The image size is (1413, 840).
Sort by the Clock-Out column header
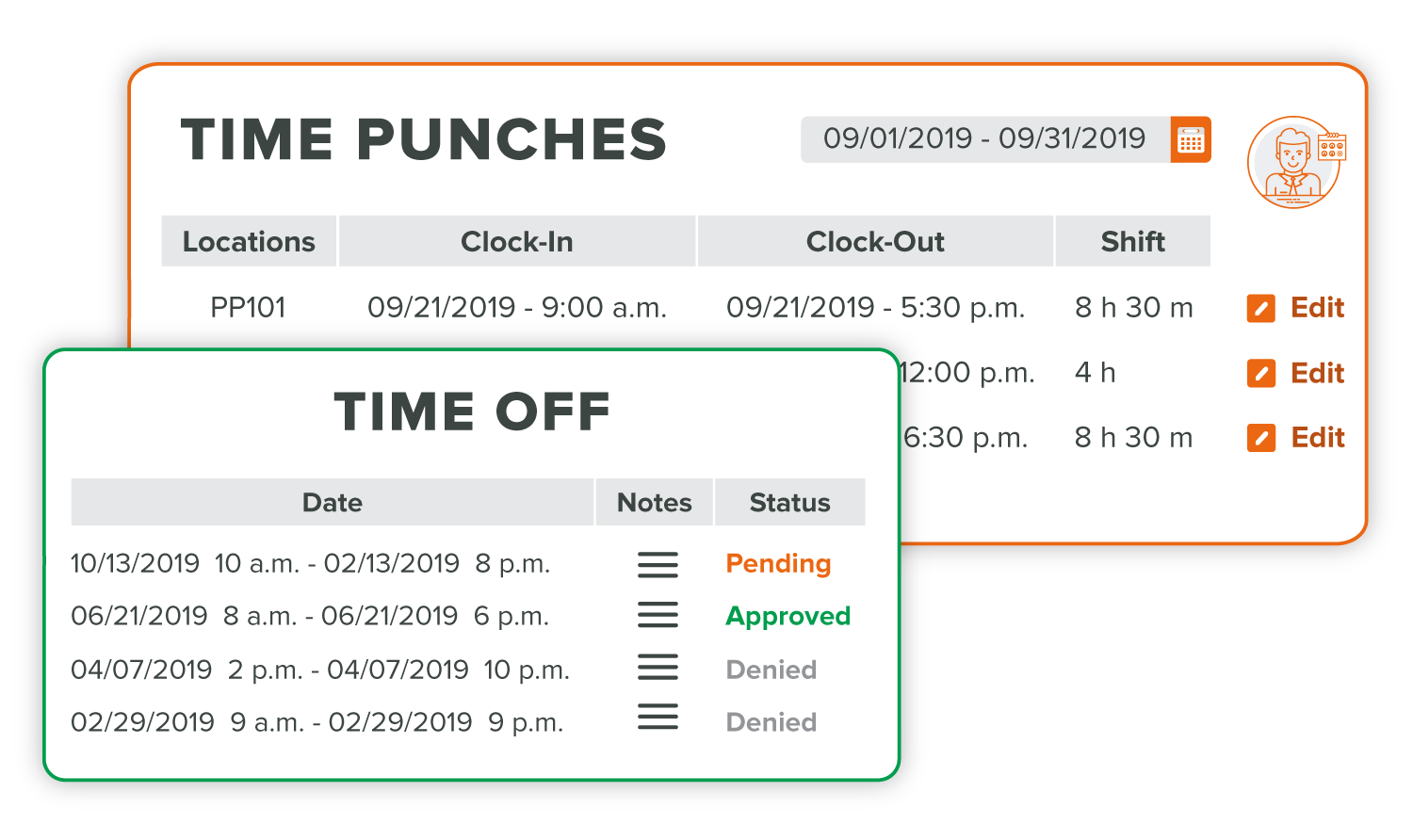click(875, 242)
